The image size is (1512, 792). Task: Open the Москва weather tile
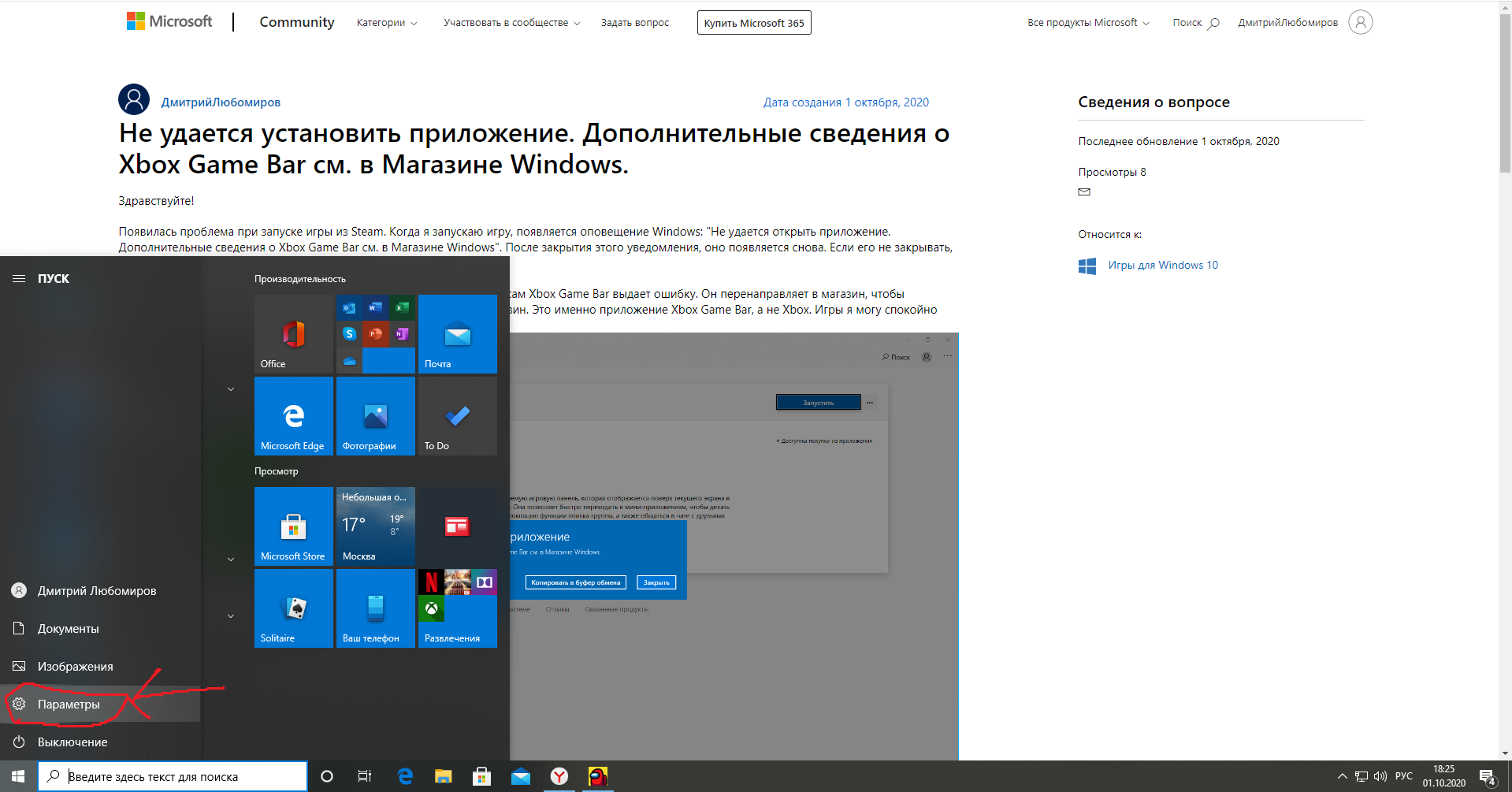(376, 526)
